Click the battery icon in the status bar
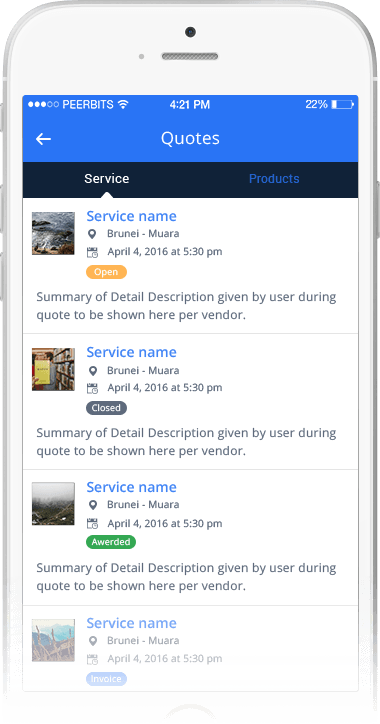Image resolution: width=380 pixels, height=724 pixels. click(x=342, y=104)
